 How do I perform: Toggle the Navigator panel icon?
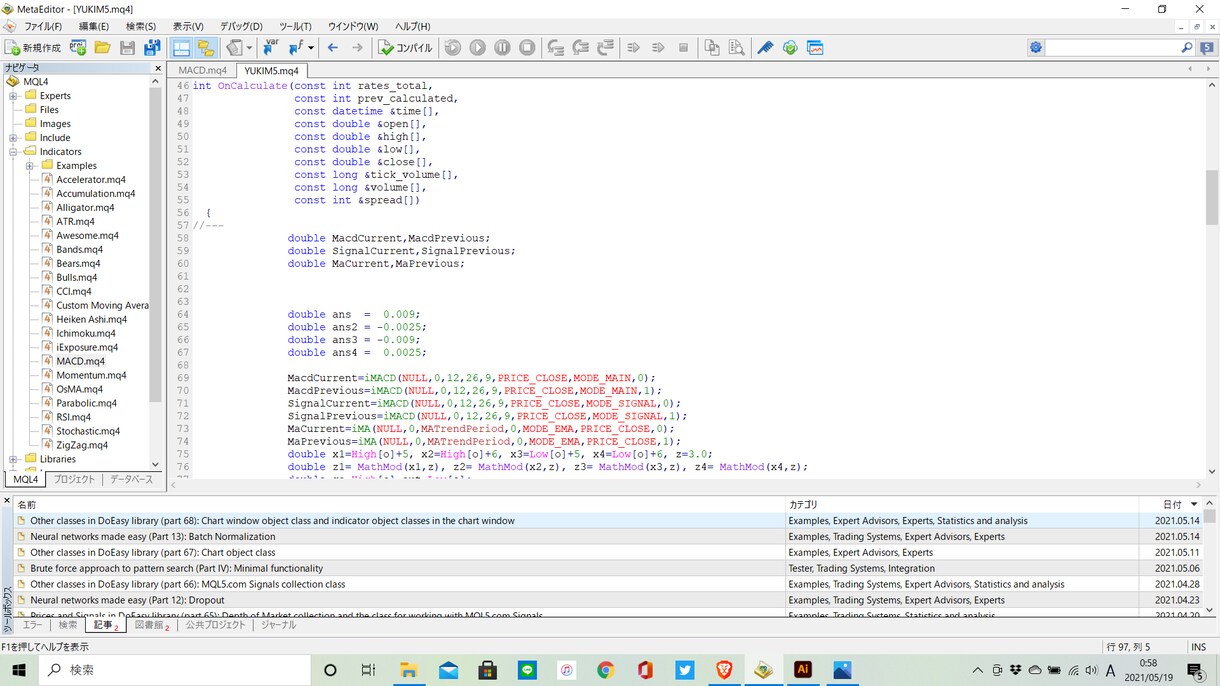181,47
